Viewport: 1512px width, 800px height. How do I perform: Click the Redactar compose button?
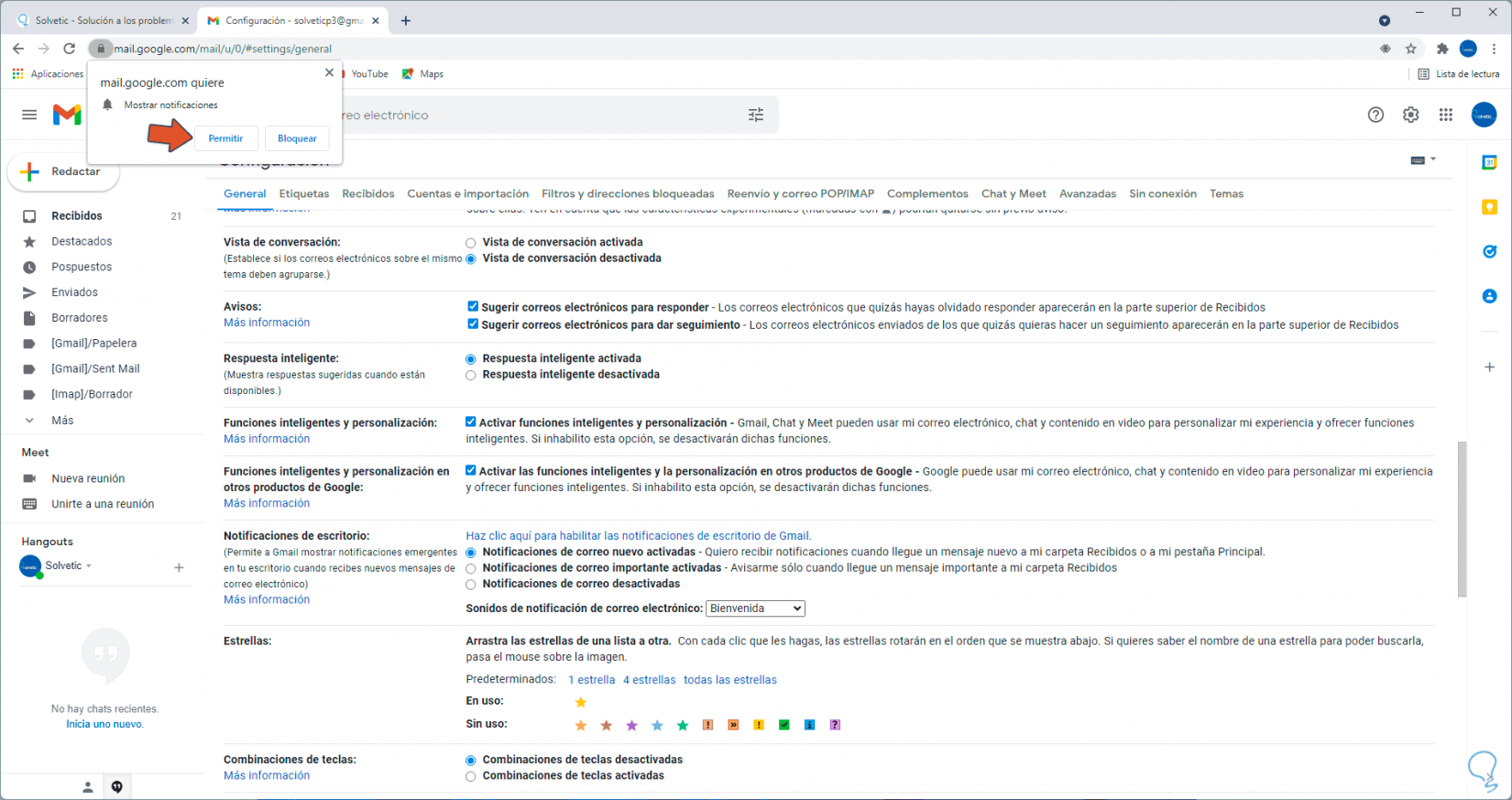click(x=63, y=172)
